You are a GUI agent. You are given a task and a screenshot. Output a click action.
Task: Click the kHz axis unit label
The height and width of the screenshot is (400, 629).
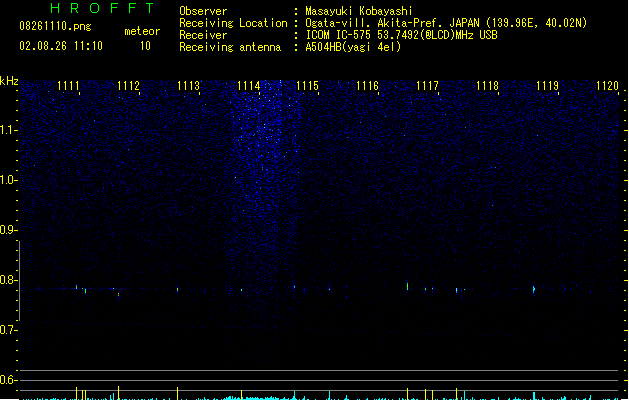pos(9,81)
